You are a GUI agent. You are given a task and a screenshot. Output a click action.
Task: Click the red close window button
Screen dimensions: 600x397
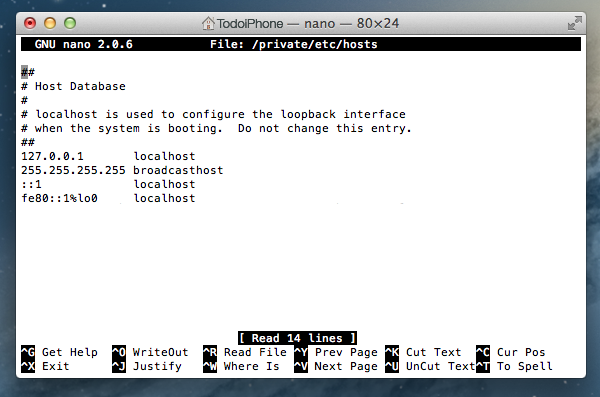pyautogui.click(x=30, y=23)
